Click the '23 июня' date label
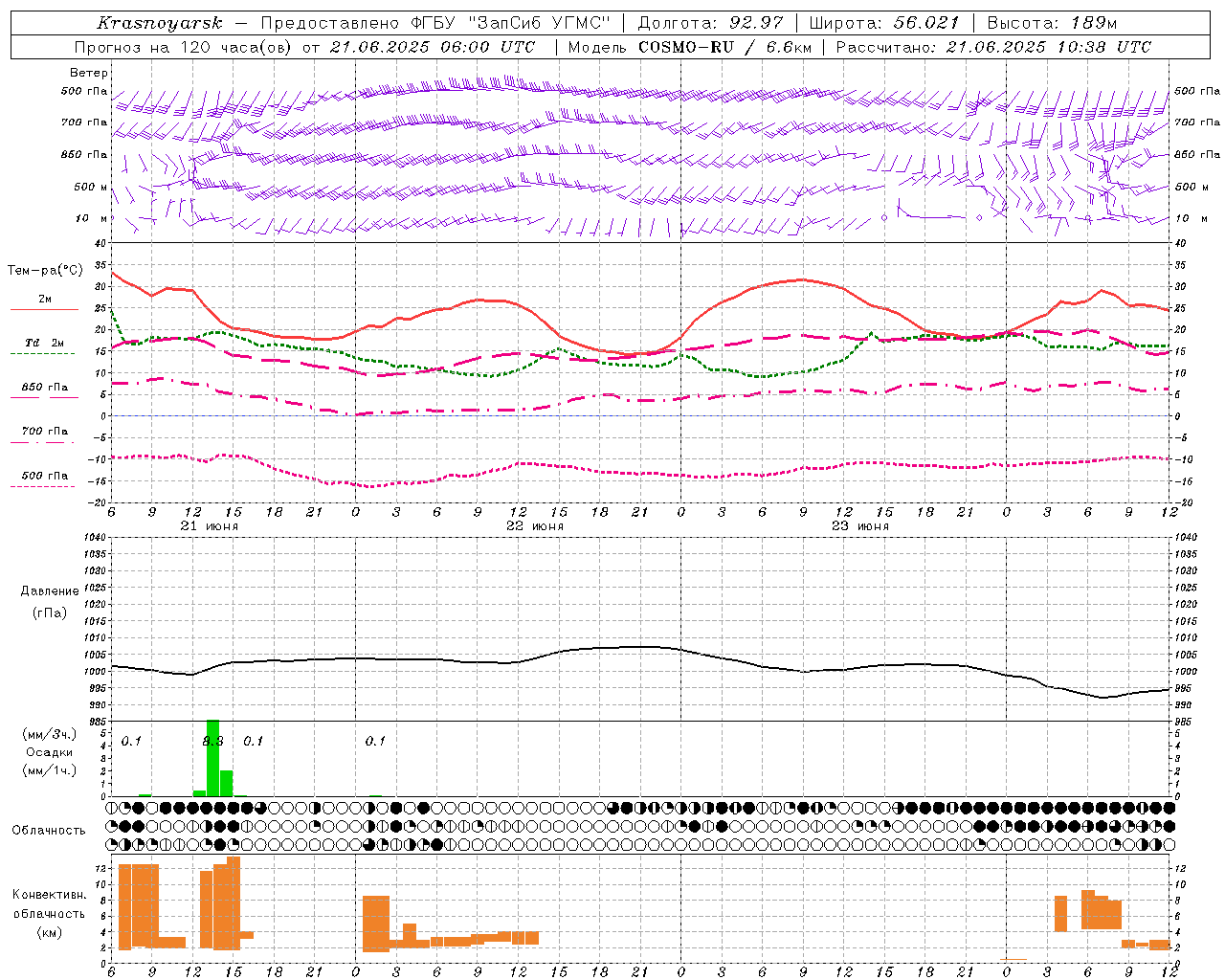 (860, 526)
